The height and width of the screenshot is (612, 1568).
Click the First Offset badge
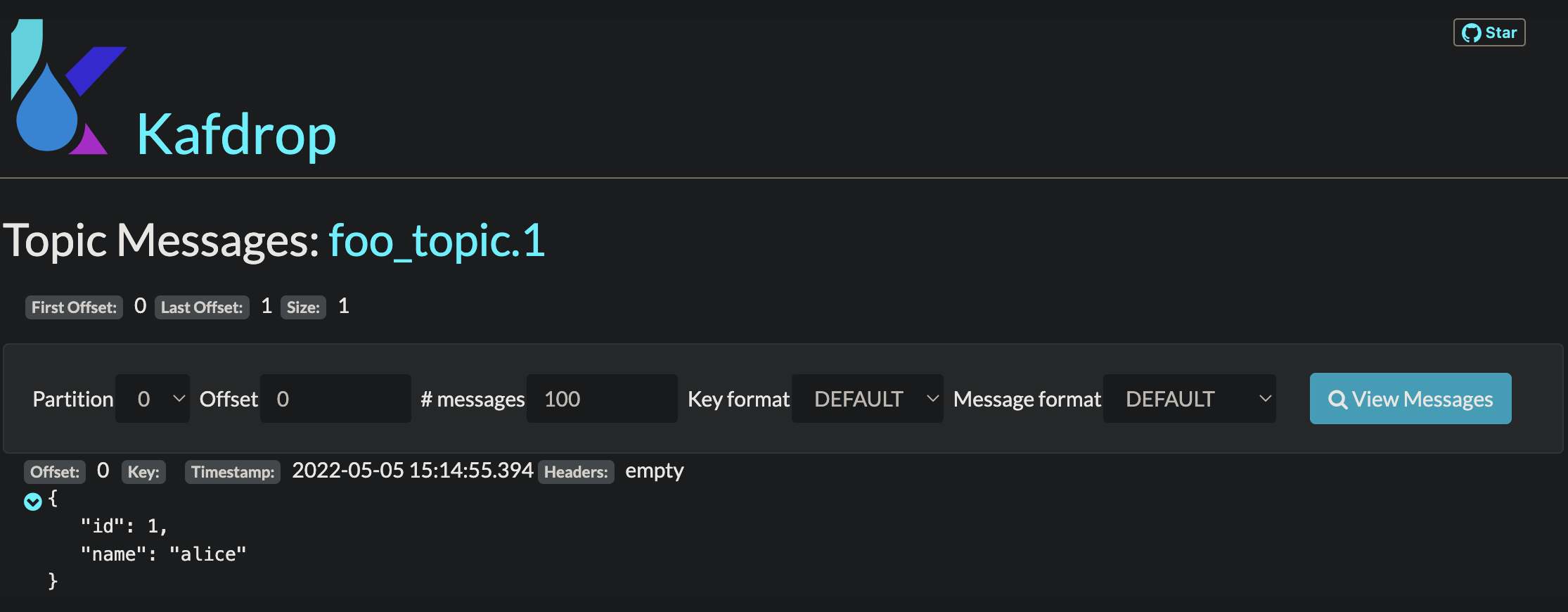point(74,307)
